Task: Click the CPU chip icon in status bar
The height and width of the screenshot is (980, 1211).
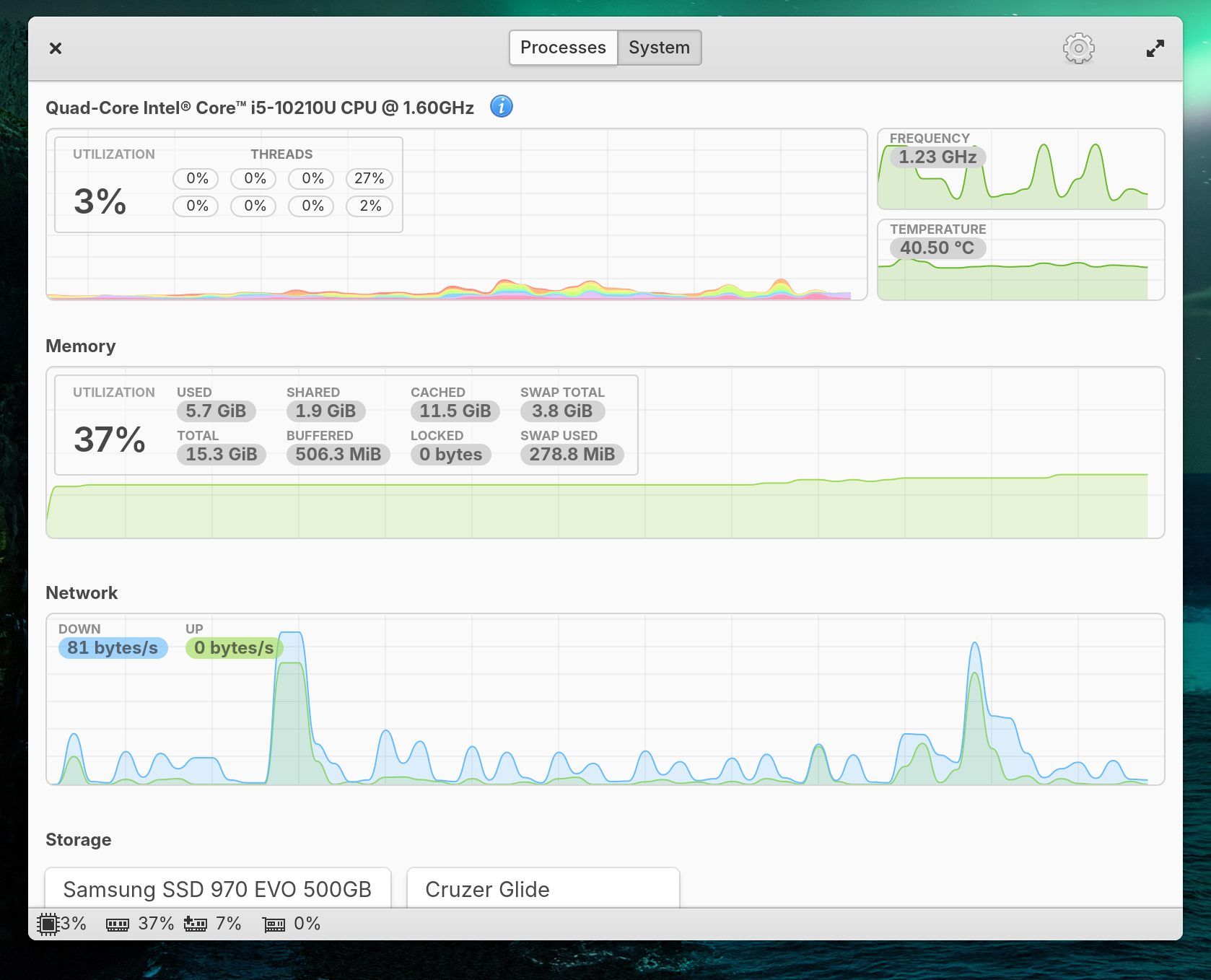Action: coord(48,924)
